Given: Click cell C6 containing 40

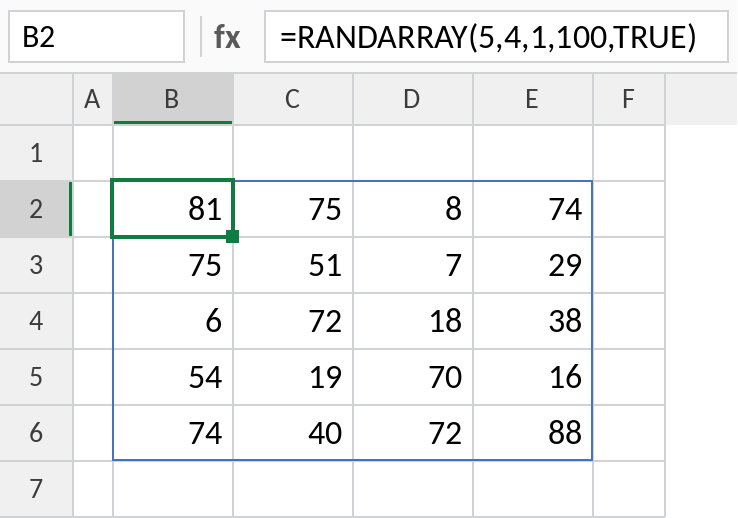Looking at the screenshot, I should pyautogui.click(x=293, y=432).
